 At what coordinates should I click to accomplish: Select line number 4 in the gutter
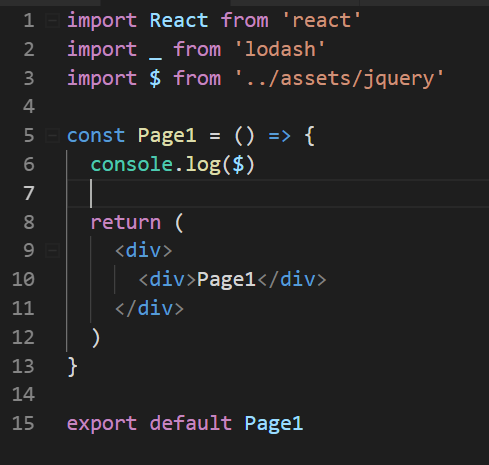[x=29, y=107]
